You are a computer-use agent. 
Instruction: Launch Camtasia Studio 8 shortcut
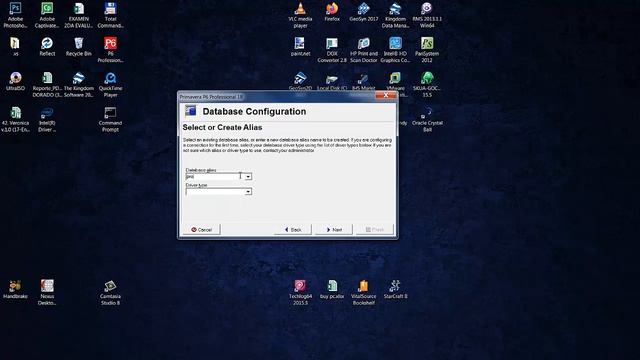point(110,292)
